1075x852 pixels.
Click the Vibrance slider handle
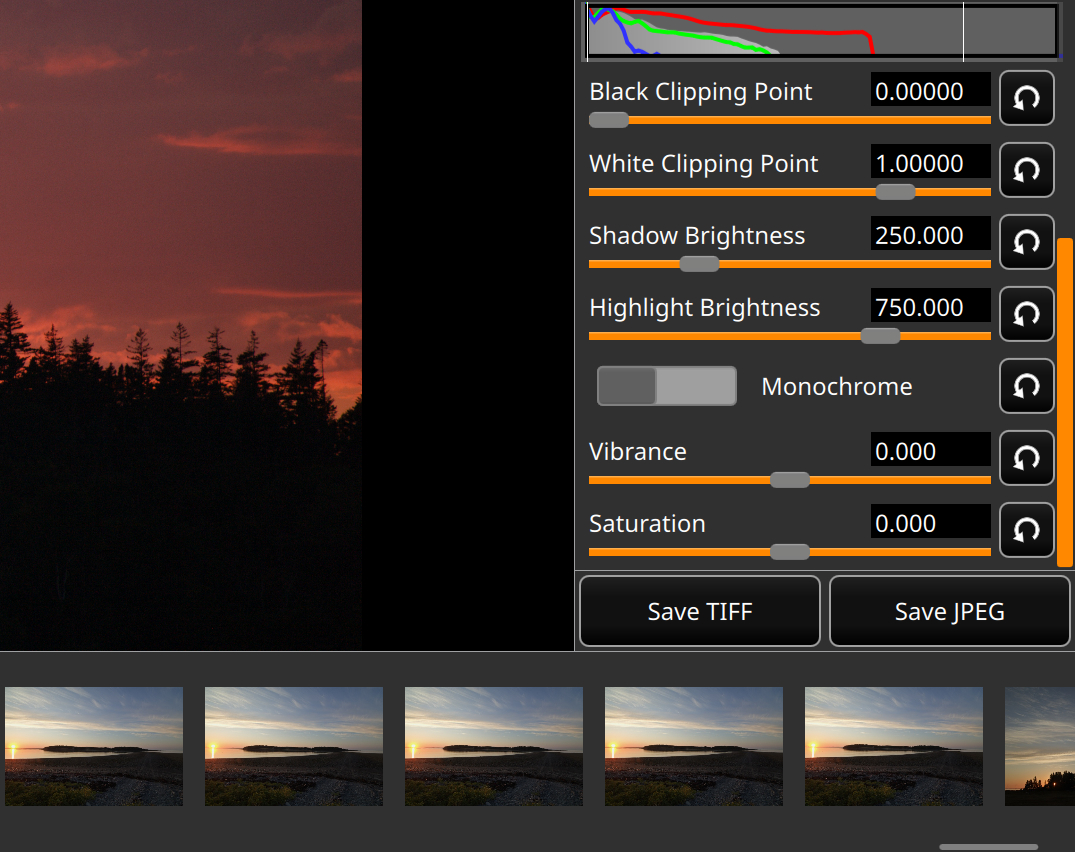(790, 480)
